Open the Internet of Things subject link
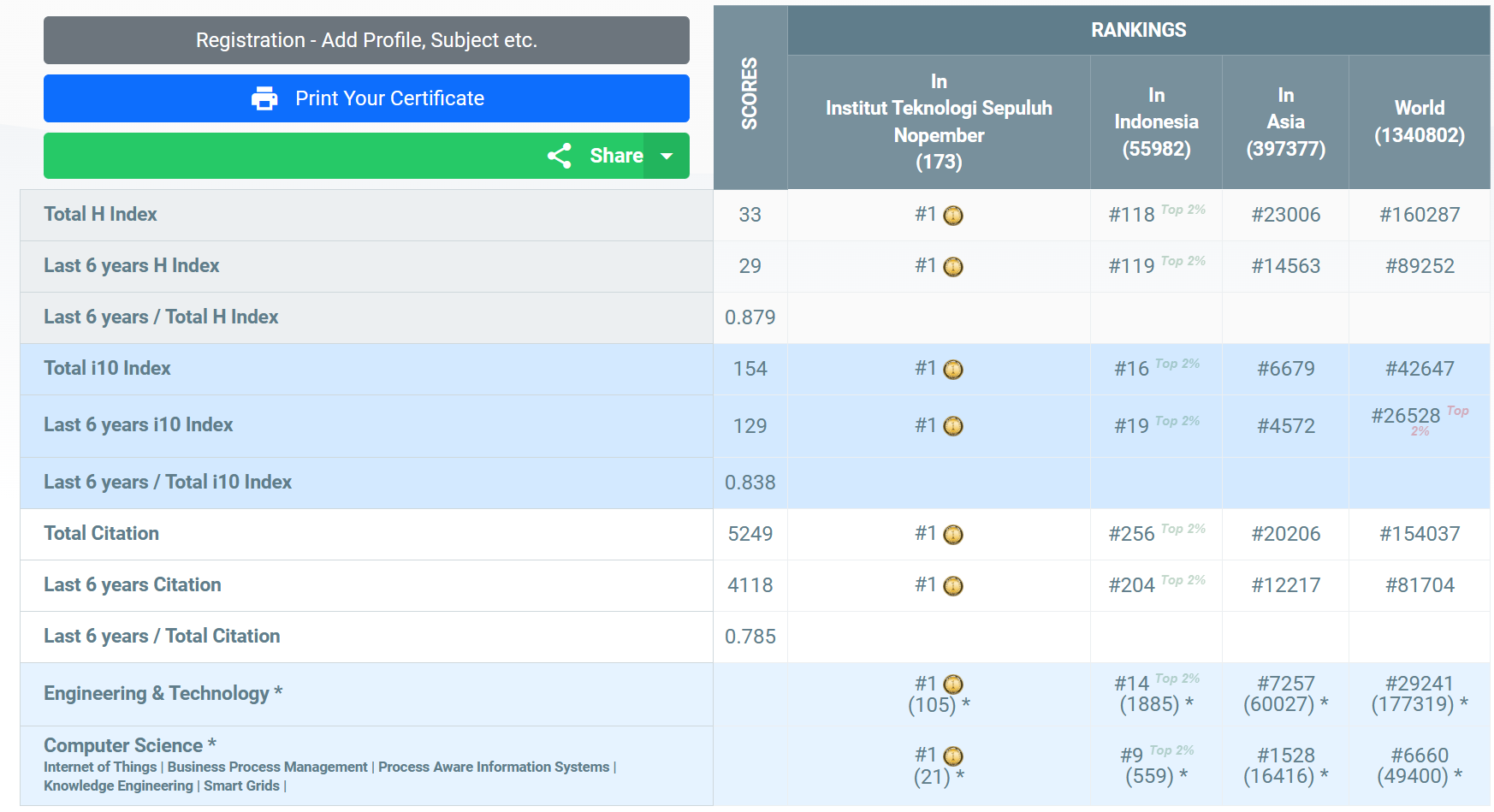This screenshot has height=812, width=1494. click(x=100, y=768)
